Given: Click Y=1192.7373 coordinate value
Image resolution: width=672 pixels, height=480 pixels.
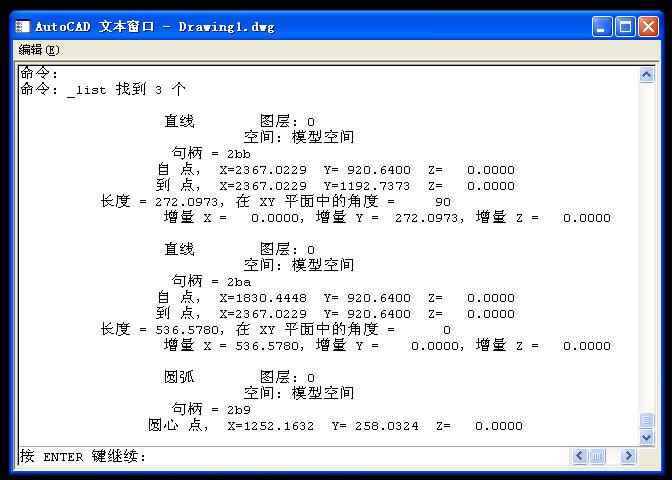Looking at the screenshot, I should [367, 186].
